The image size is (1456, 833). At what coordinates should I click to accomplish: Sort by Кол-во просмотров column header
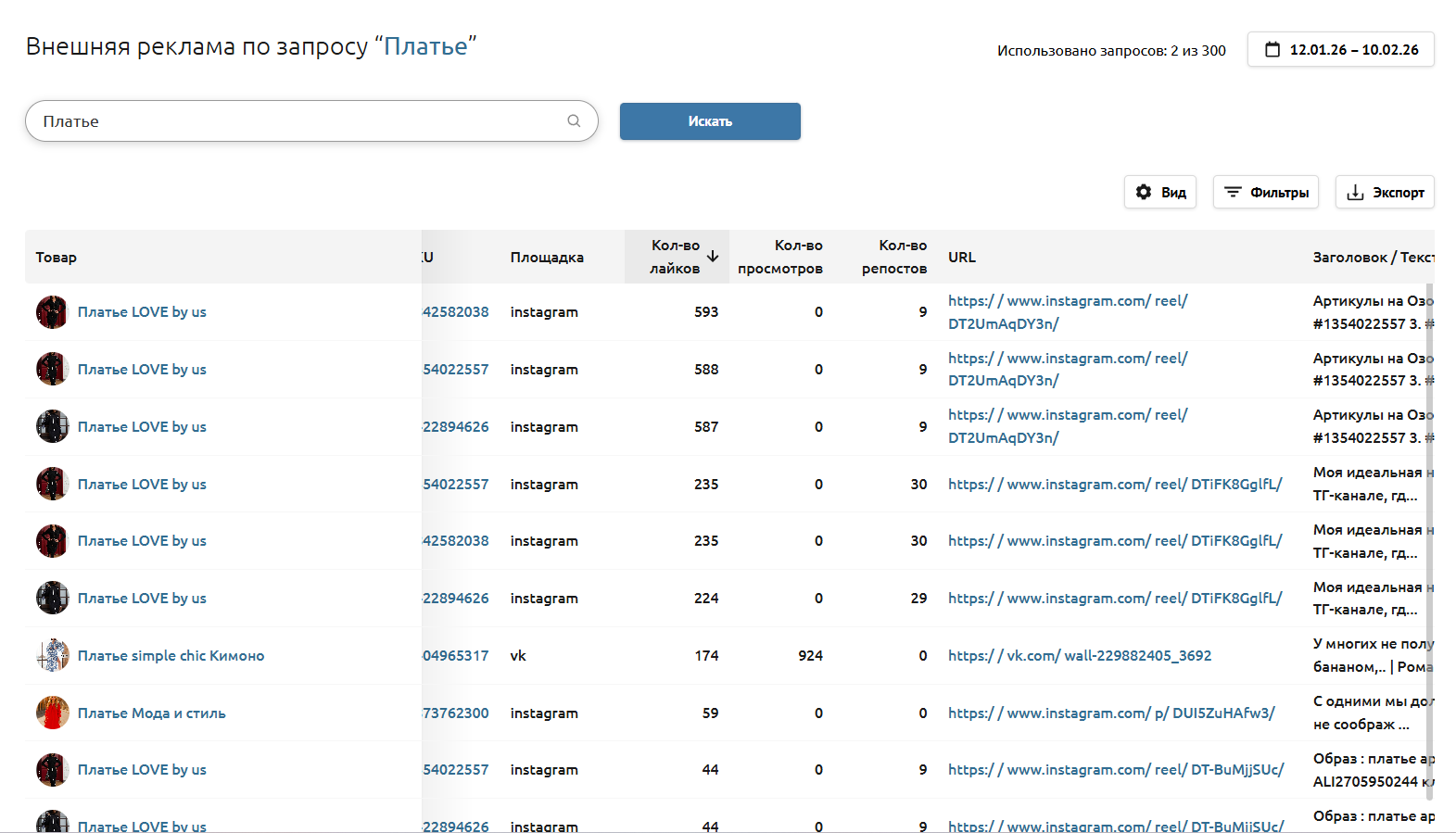pos(779,257)
